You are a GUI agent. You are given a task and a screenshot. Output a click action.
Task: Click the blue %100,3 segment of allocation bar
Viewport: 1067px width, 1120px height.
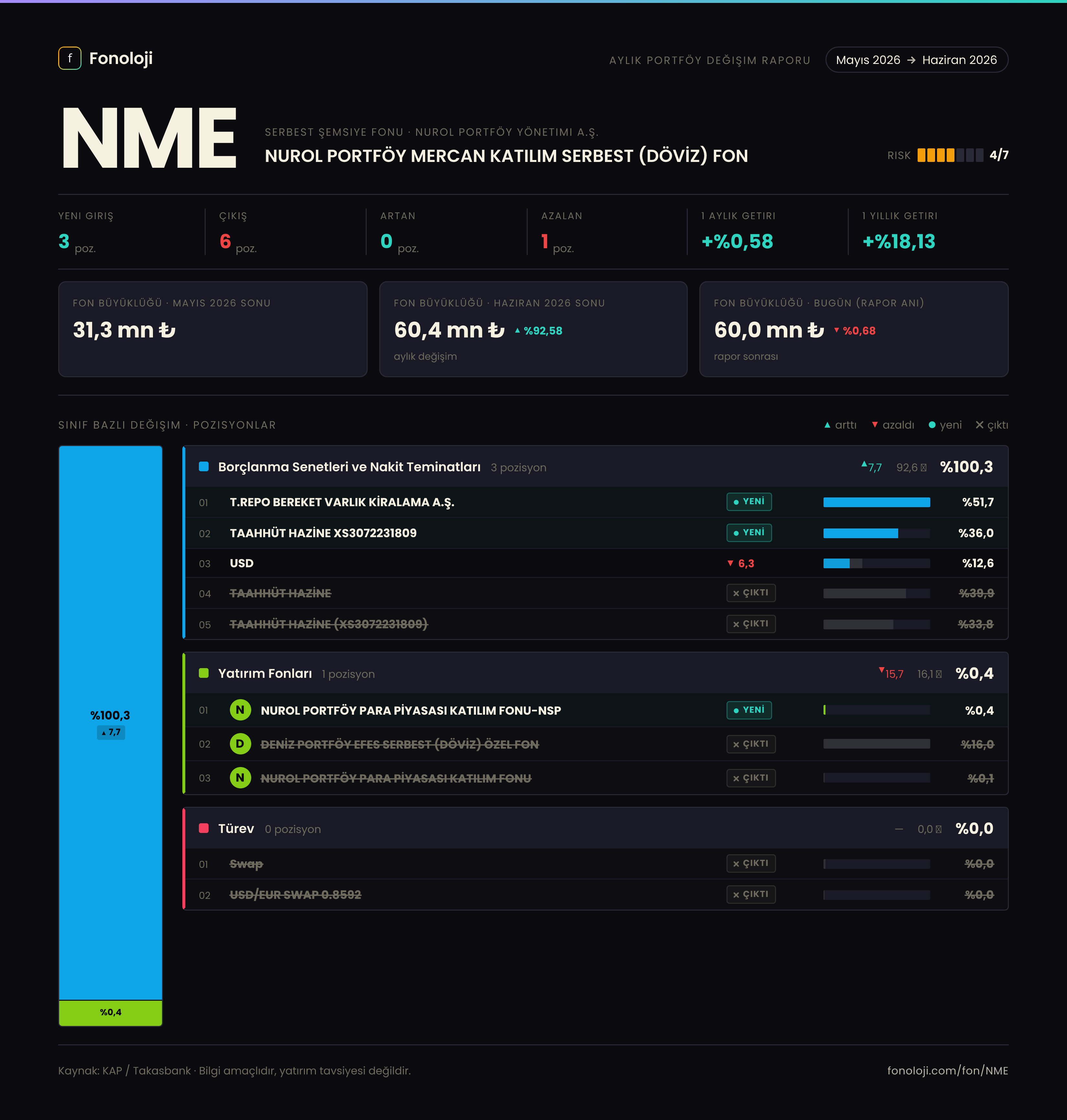(110, 723)
